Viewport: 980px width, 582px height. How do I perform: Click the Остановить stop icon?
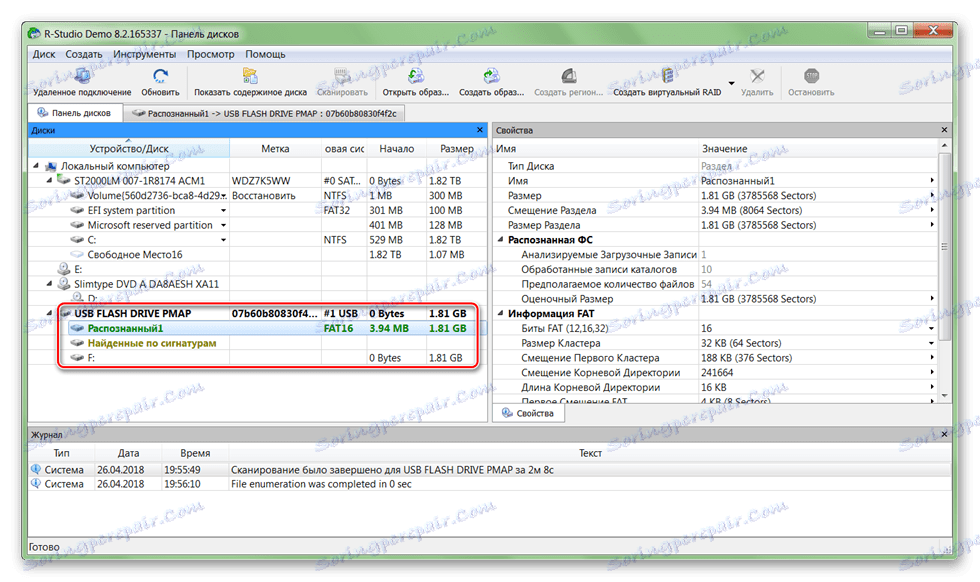click(x=811, y=76)
